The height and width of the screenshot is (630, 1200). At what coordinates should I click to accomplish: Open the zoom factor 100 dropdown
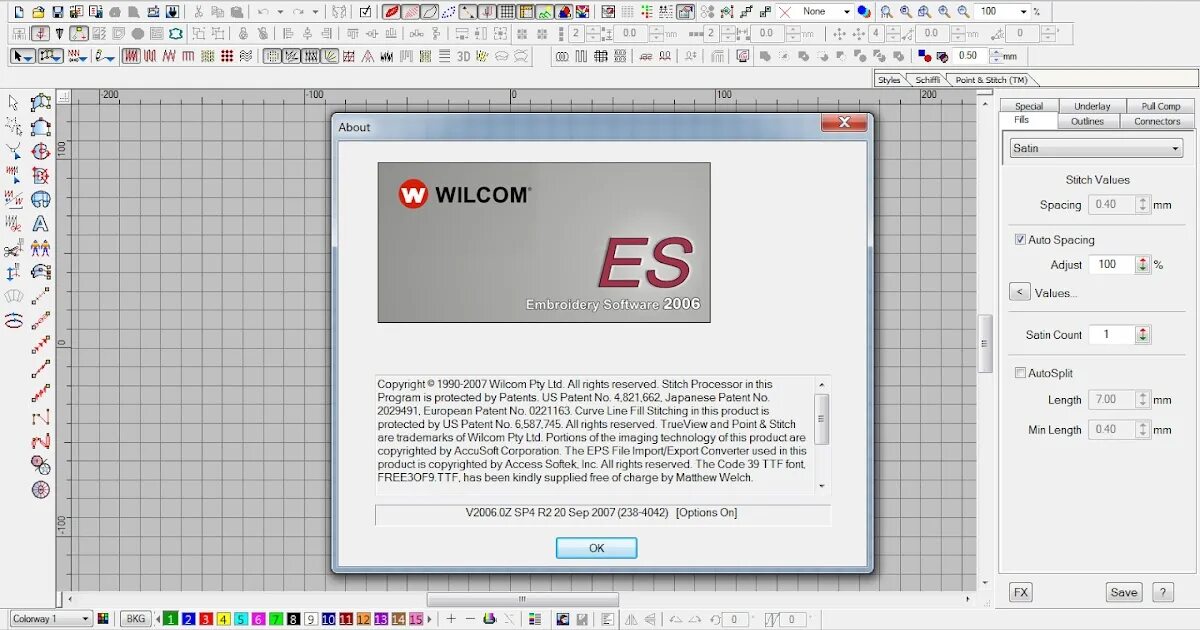(1024, 11)
